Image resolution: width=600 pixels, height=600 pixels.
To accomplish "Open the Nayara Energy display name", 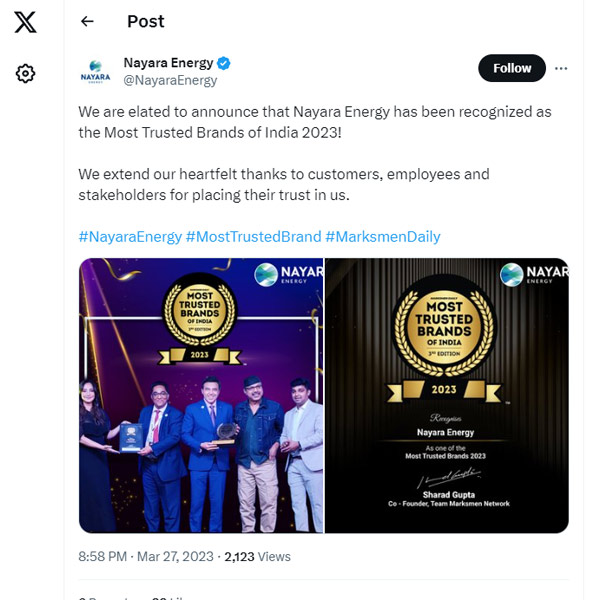I will pyautogui.click(x=168, y=63).
